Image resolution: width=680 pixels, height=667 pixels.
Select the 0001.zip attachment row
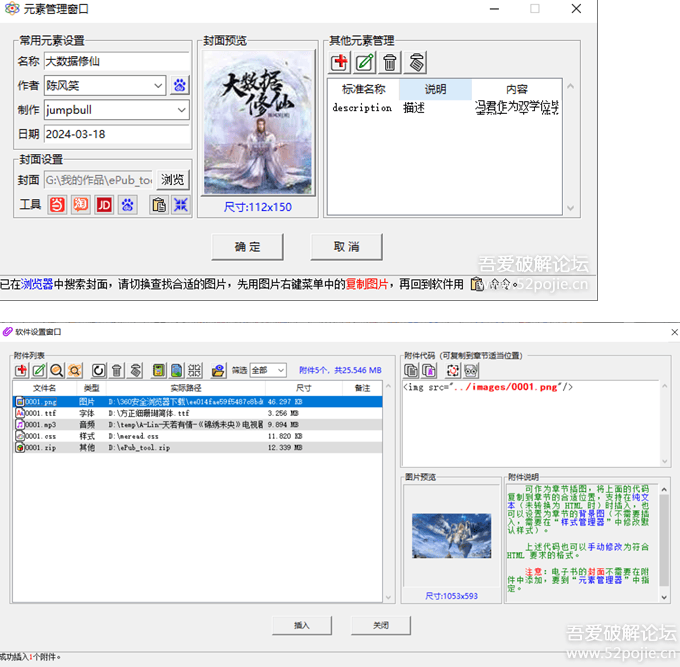point(198,448)
